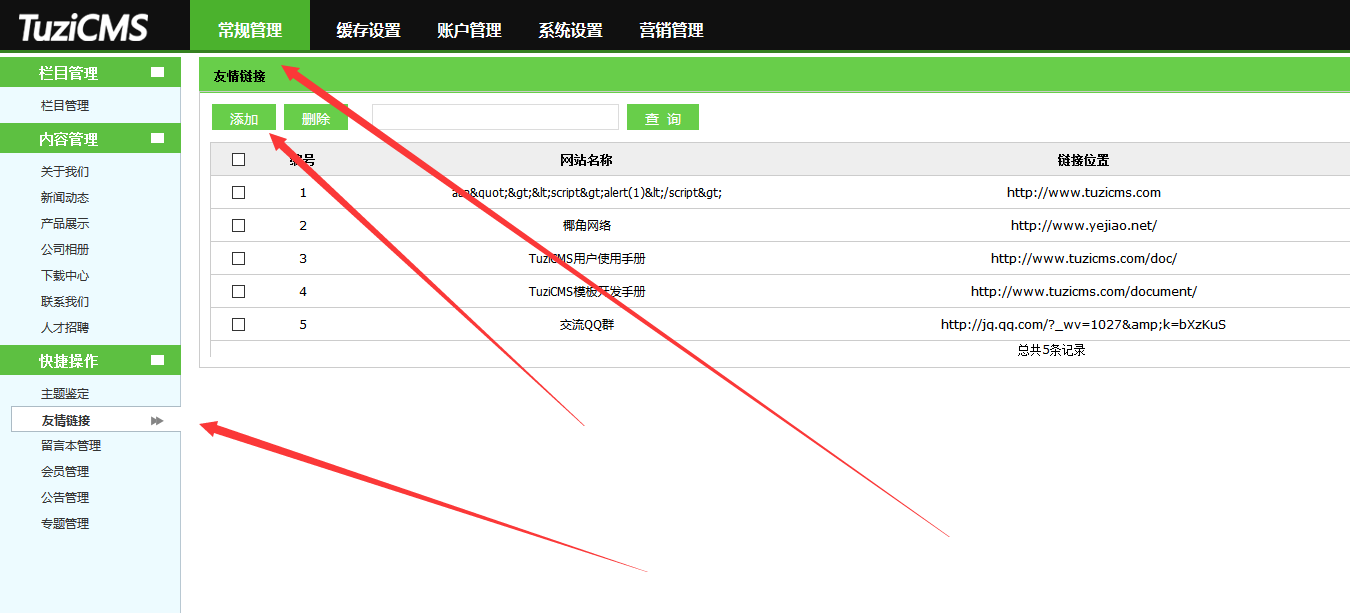Open the 系统设置 tab
The image size is (1350, 613).
point(570,30)
